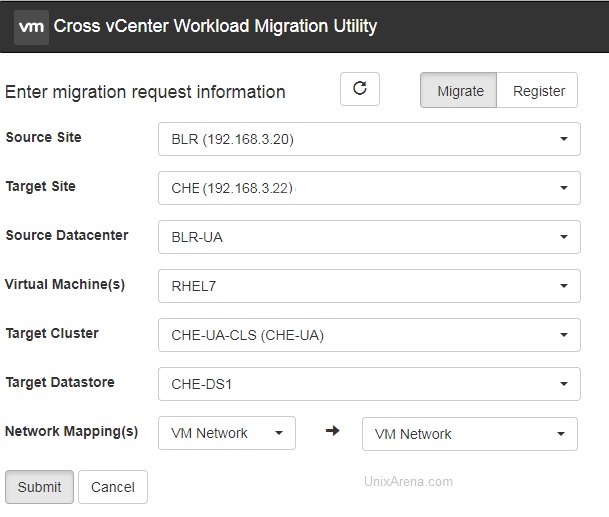Image resolution: width=609 pixels, height=517 pixels.
Task: Expand the Source Datacenter dropdown
Action: pyautogui.click(x=369, y=237)
